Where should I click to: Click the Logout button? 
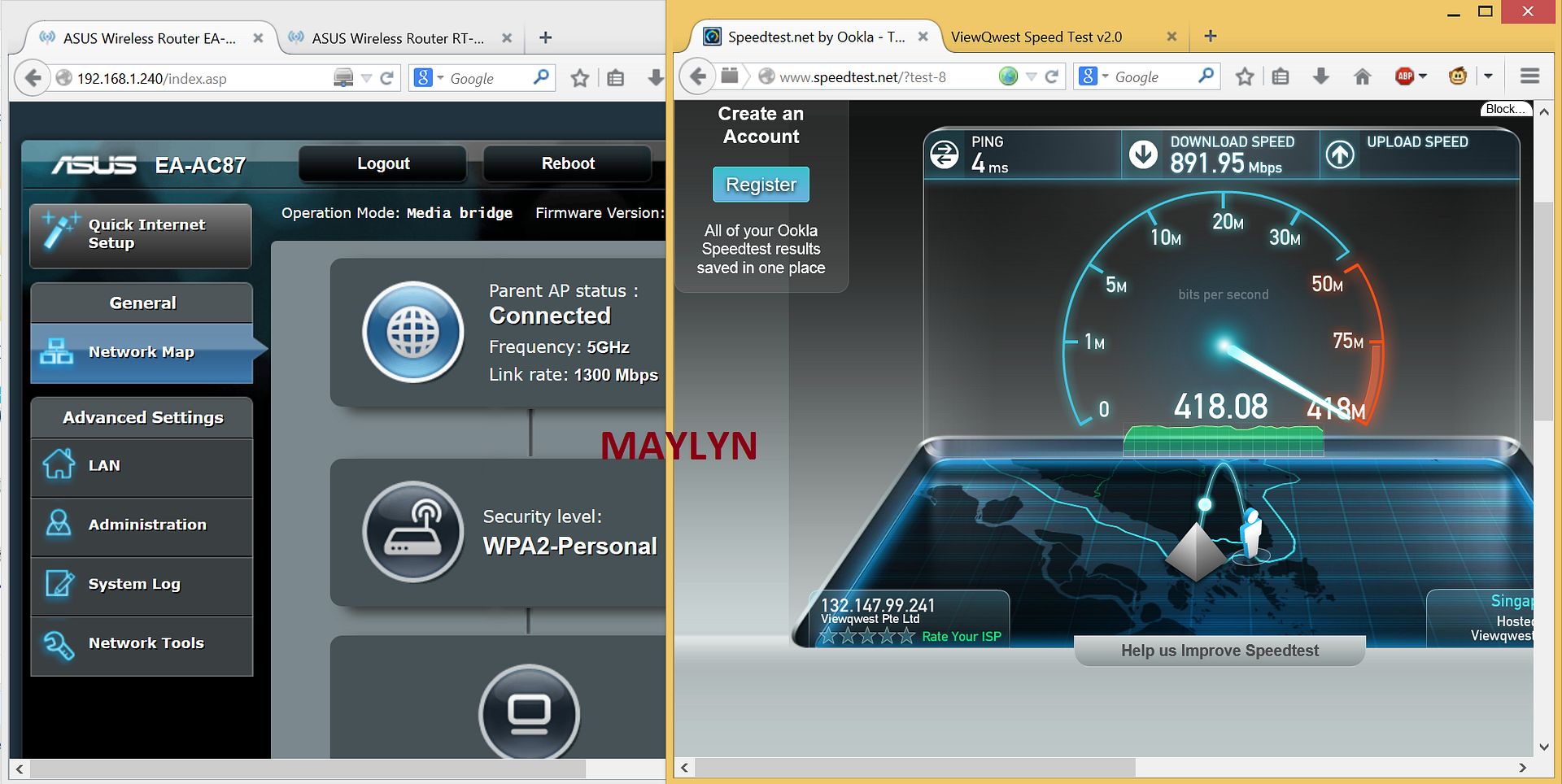(x=383, y=163)
